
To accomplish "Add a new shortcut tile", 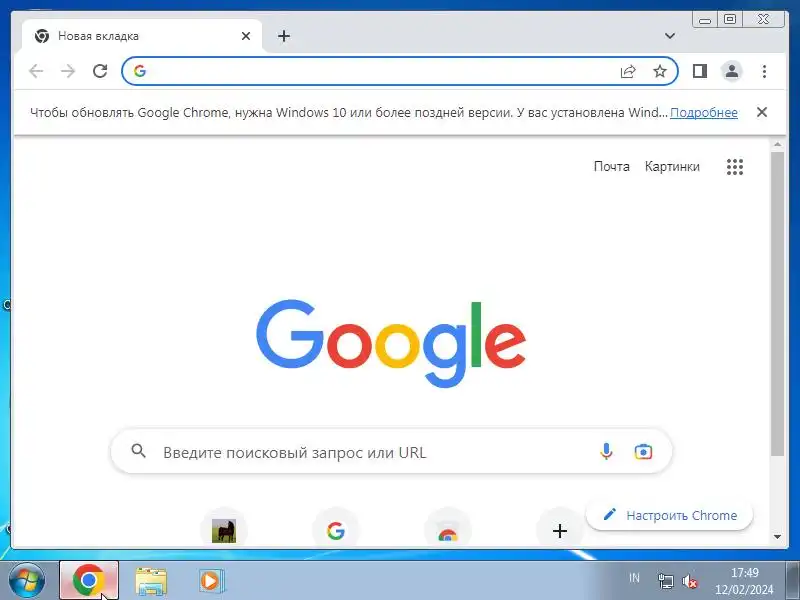I will pyautogui.click(x=560, y=531).
